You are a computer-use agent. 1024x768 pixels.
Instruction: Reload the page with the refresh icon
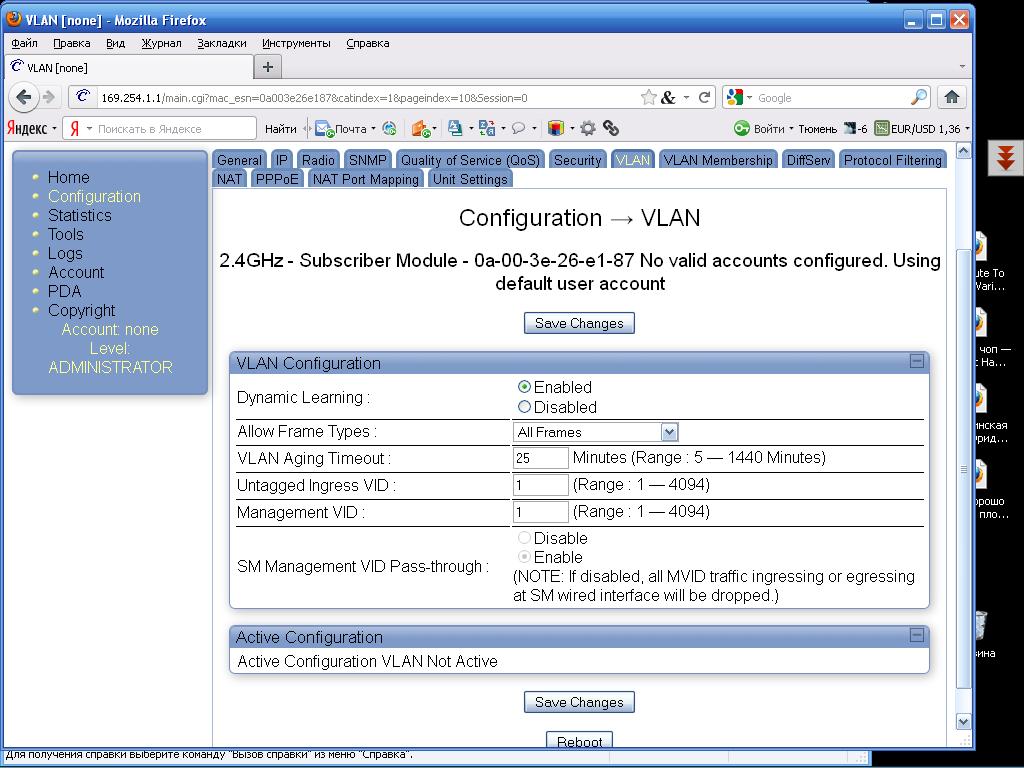point(704,97)
